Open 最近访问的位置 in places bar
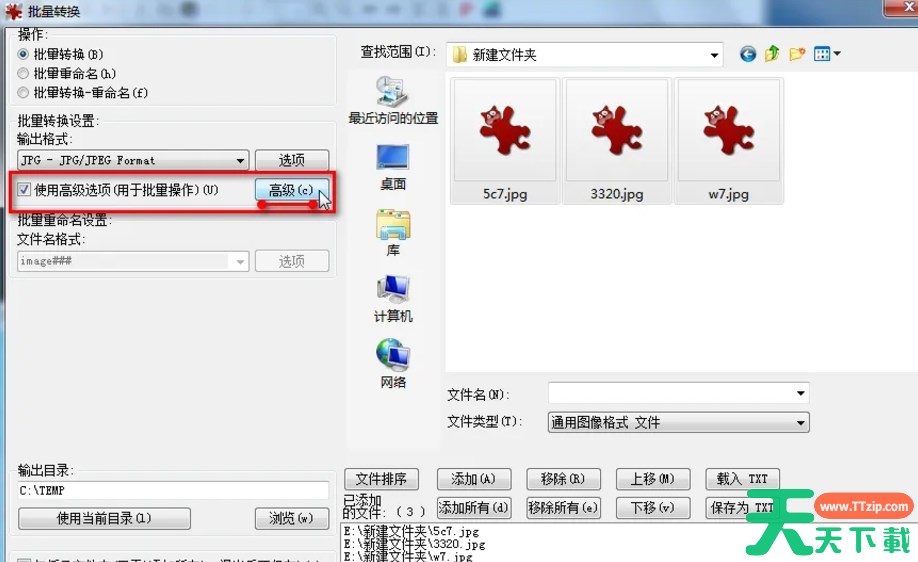918x562 pixels. 393,101
